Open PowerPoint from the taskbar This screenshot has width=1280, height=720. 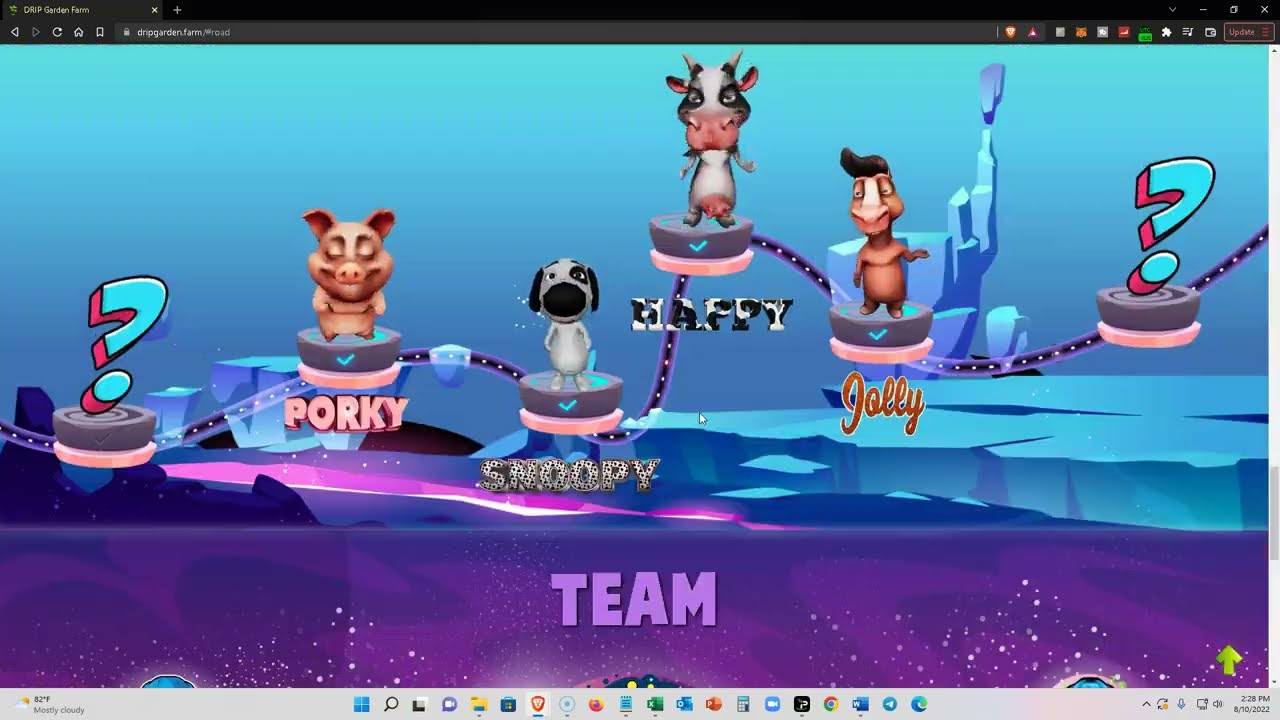coord(713,704)
